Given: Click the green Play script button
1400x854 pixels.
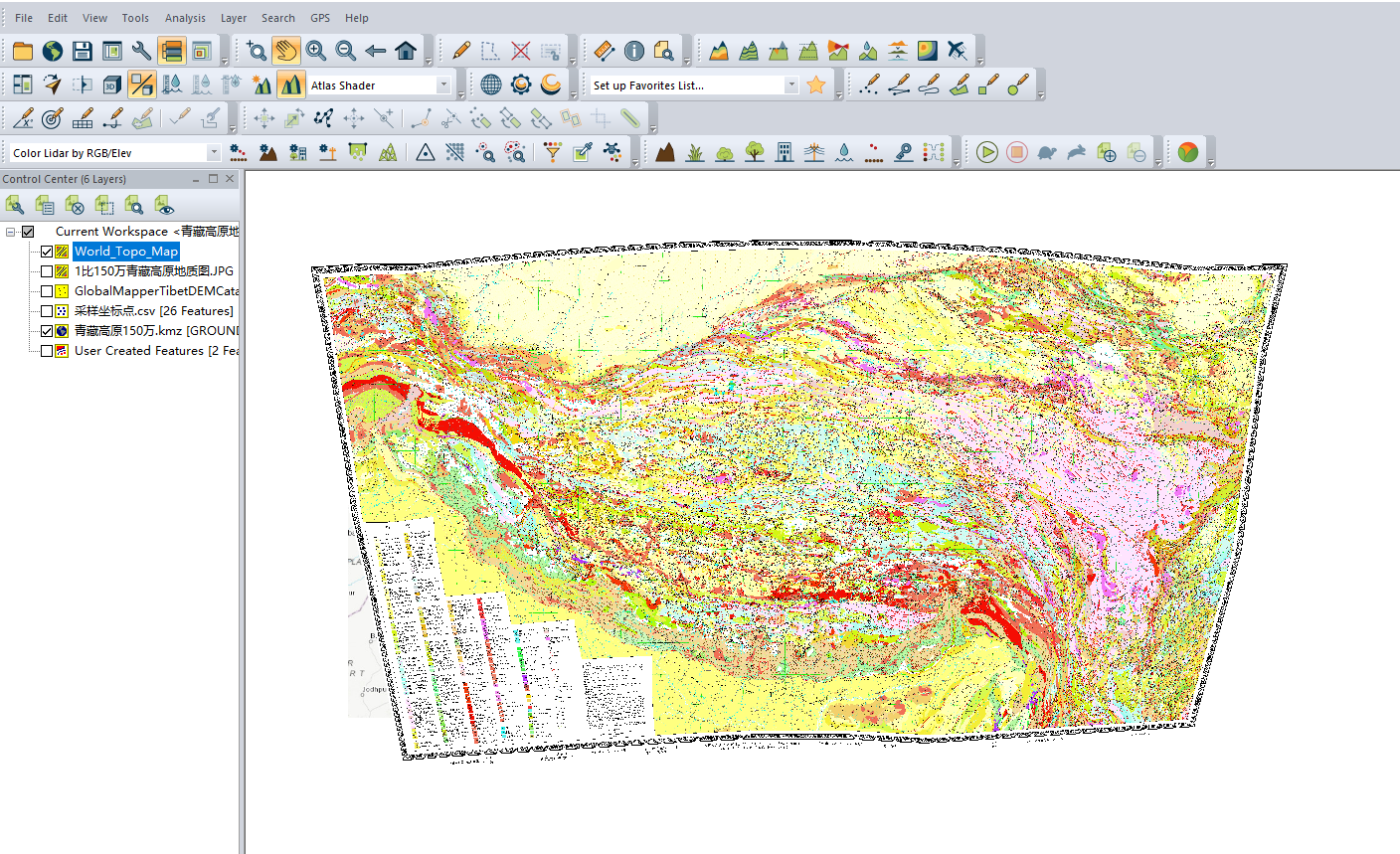Looking at the screenshot, I should click(x=986, y=152).
